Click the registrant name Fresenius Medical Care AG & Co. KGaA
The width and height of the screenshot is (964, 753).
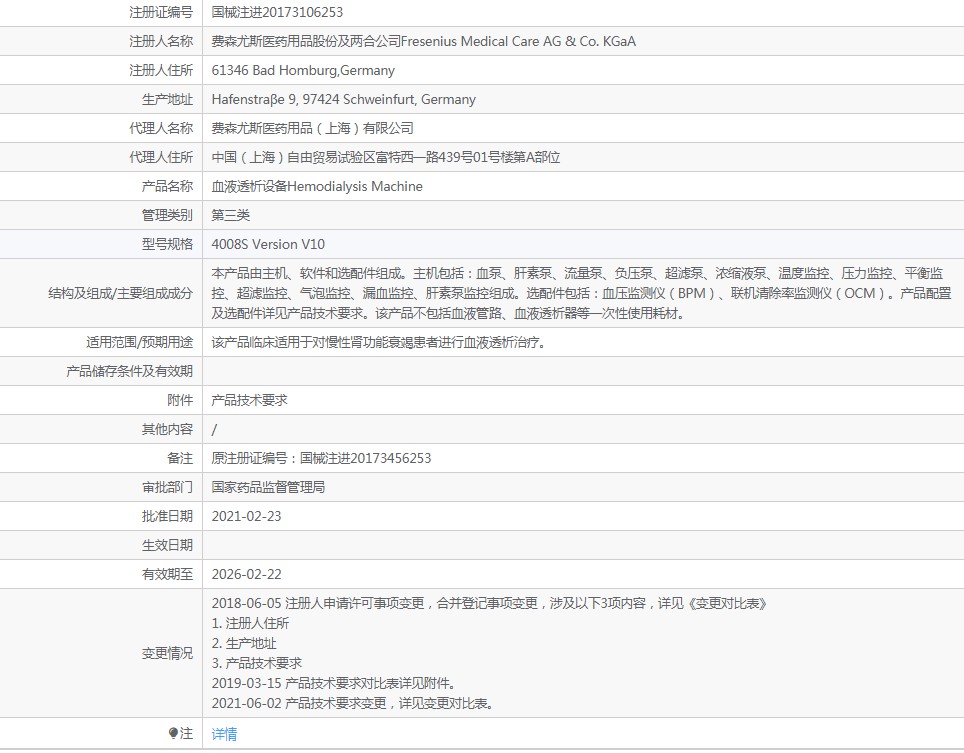pos(518,41)
